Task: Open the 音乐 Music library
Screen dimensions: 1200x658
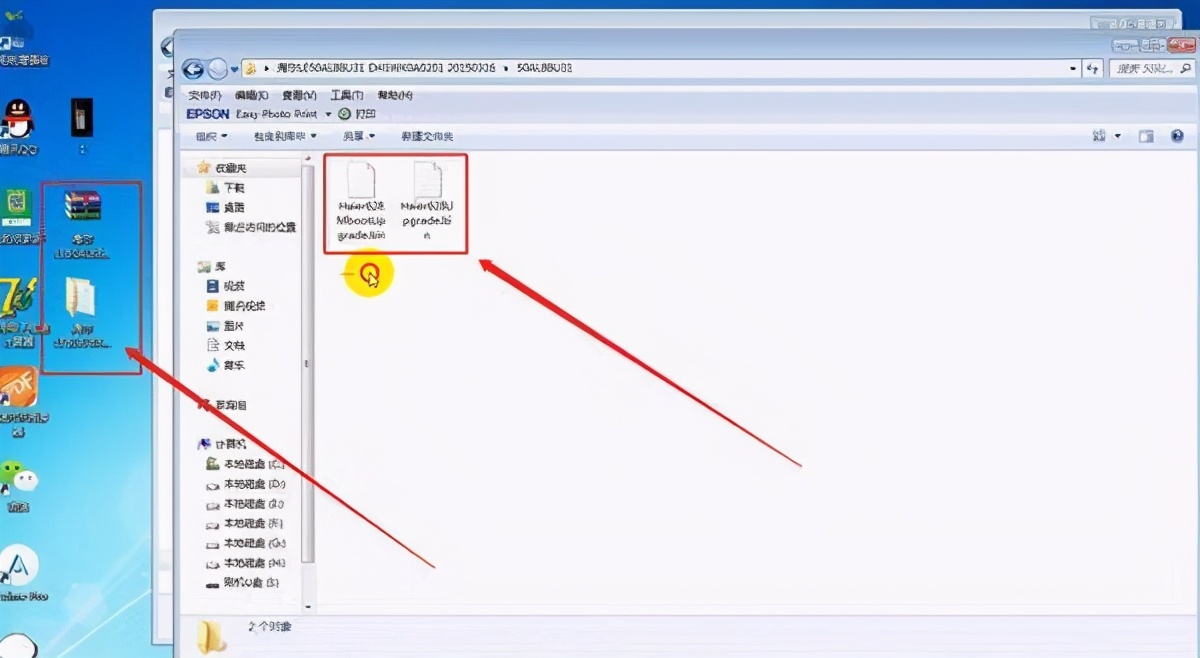Action: 225,366
